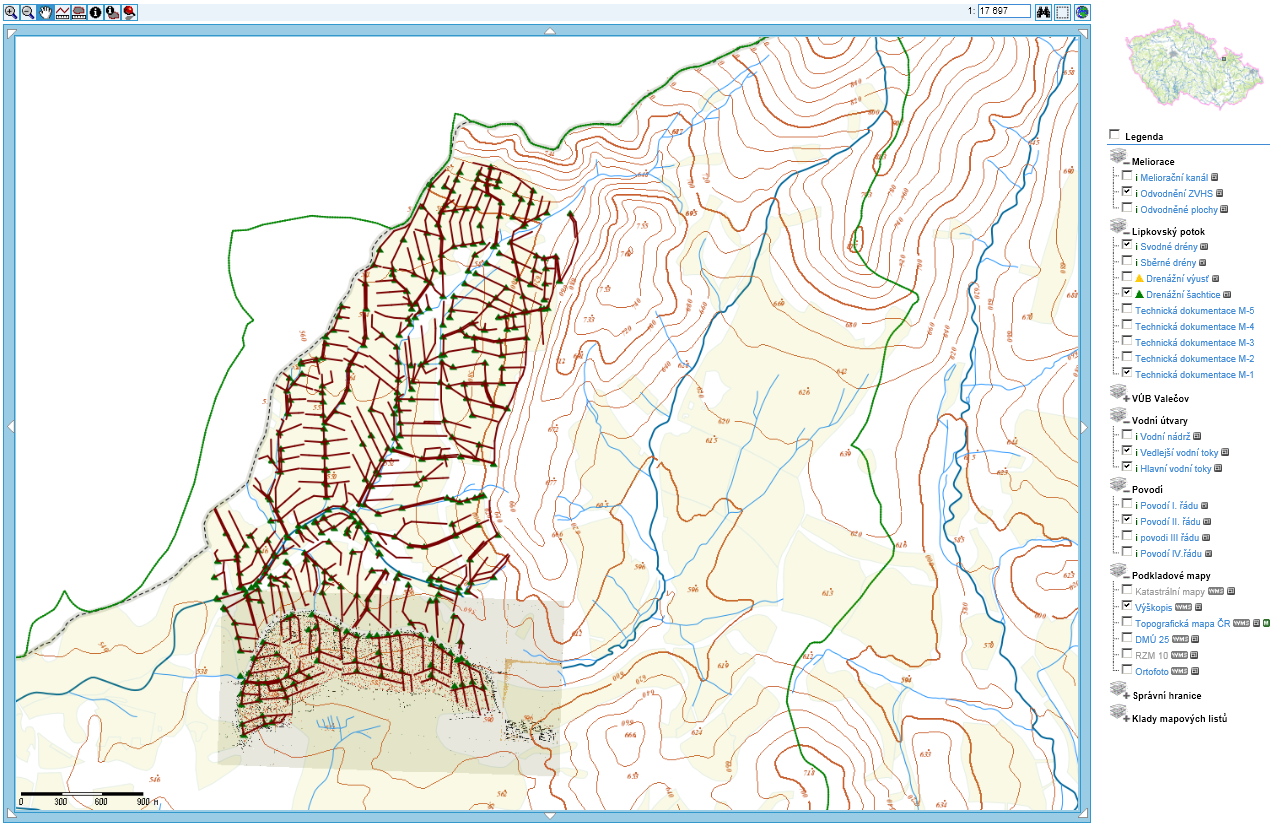Screen dimensions: 1285x827
Task: Click the globe full-extent icon
Action: tap(1082, 12)
